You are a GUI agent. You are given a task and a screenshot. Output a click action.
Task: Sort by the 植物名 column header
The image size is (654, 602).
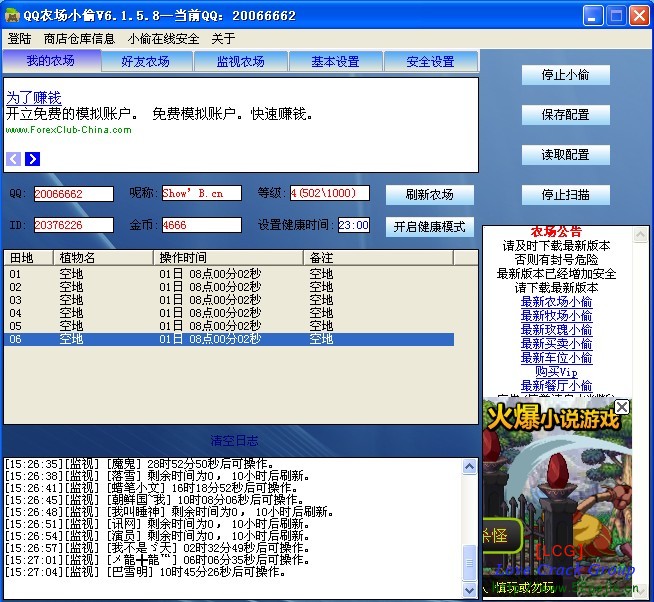103,258
